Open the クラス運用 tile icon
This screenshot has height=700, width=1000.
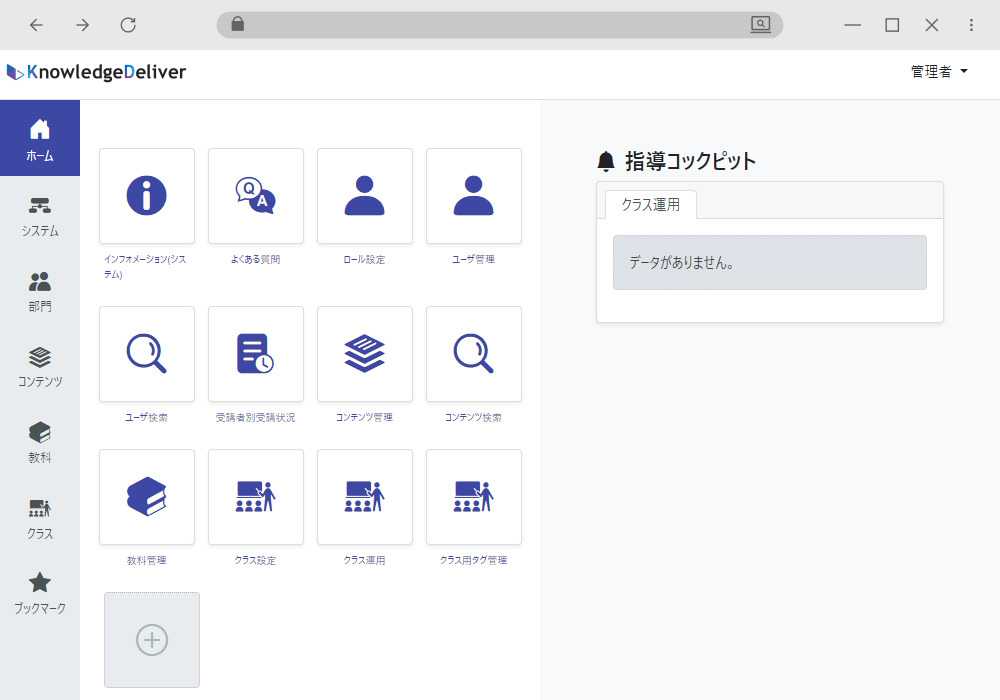[x=365, y=497]
